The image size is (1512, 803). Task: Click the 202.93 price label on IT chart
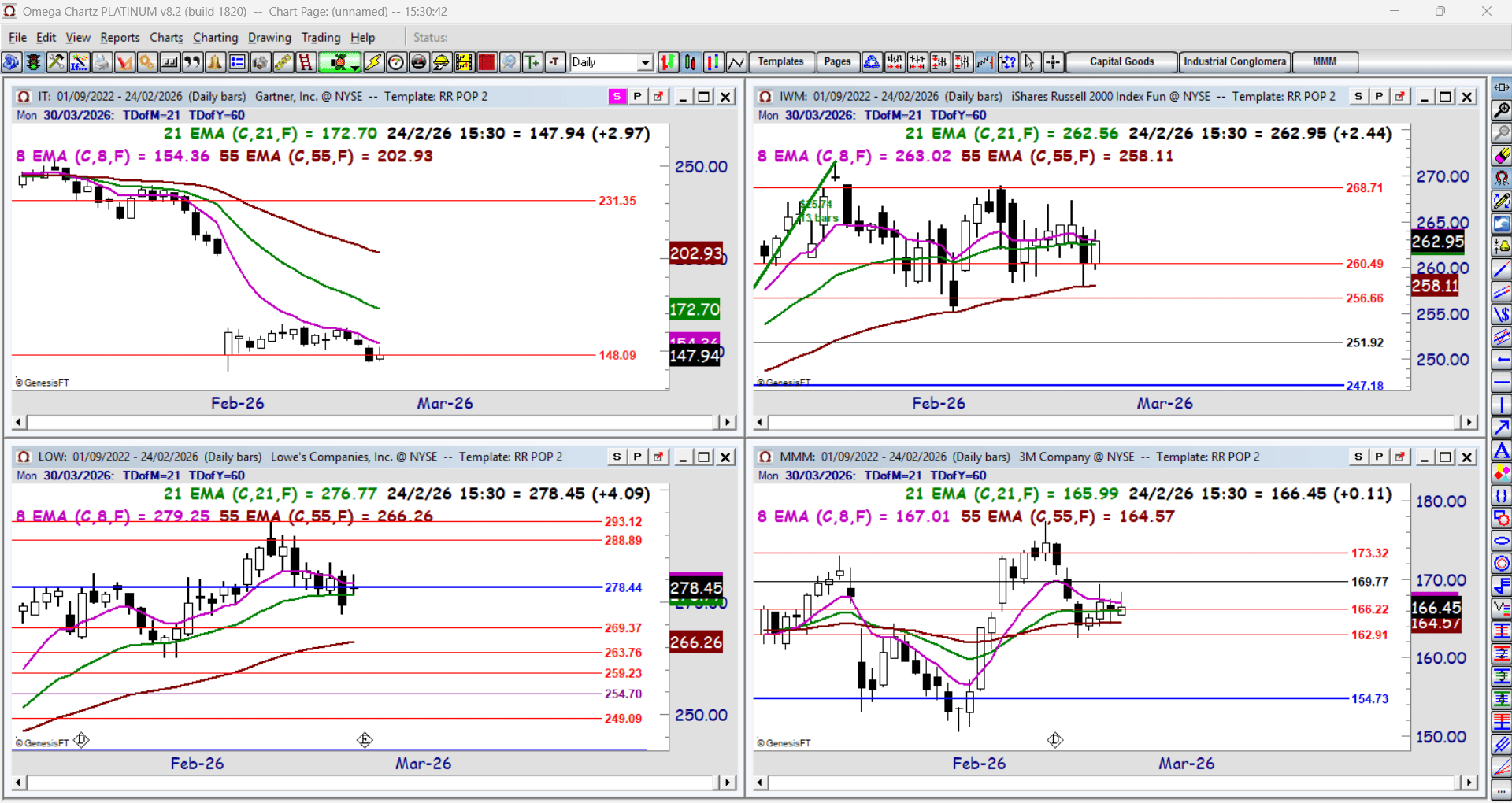(696, 253)
